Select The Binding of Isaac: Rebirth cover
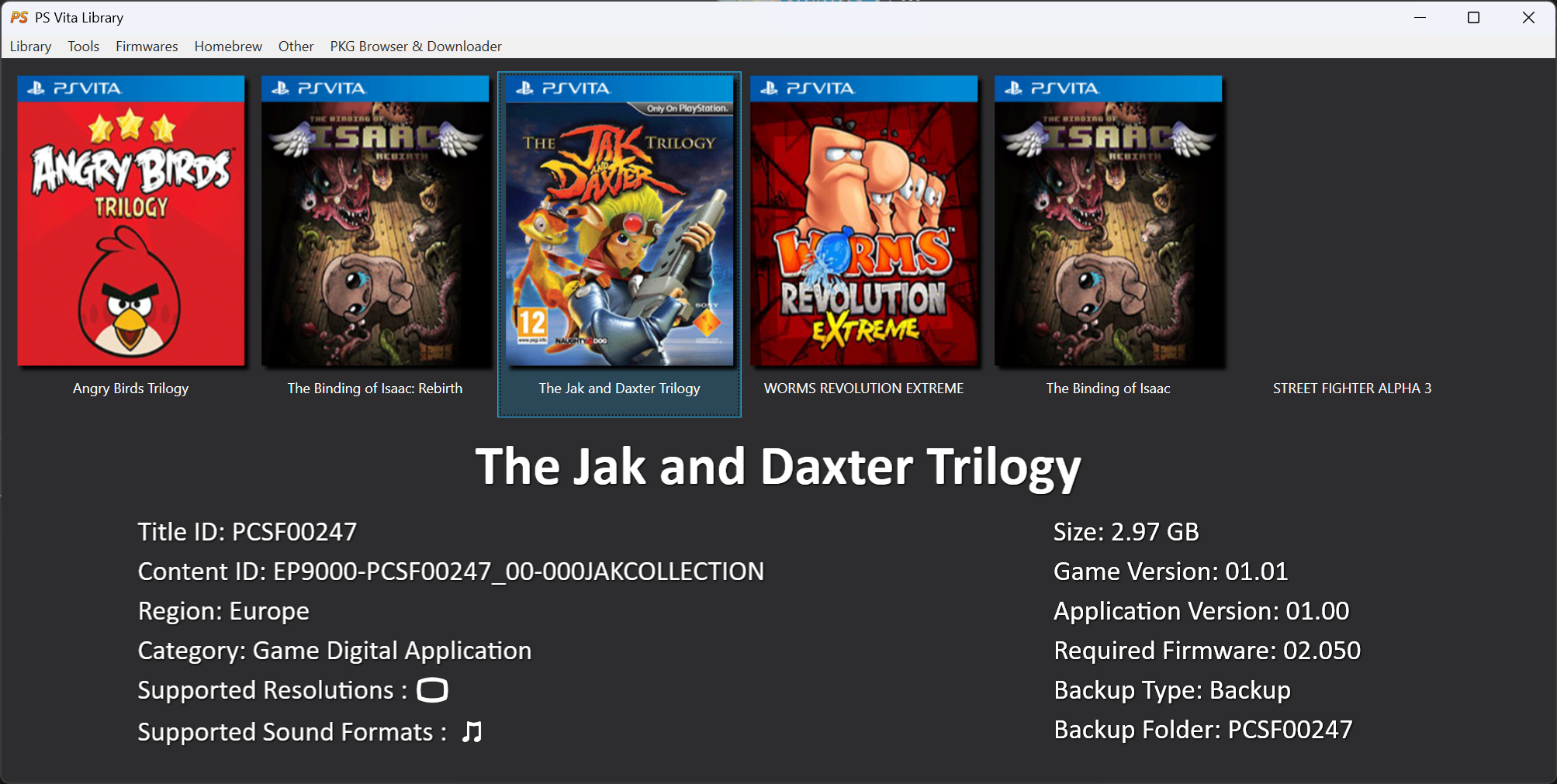 pos(375,221)
